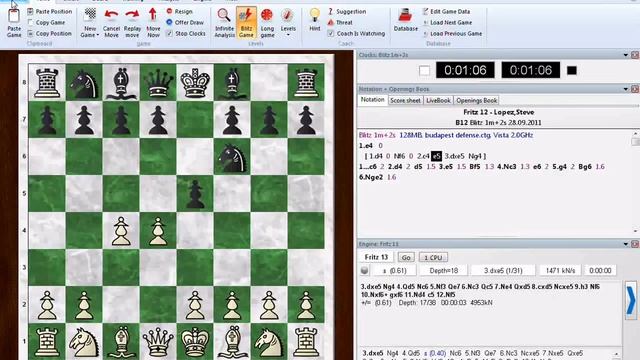Click the white pawn on d4

pyautogui.click(x=158, y=231)
